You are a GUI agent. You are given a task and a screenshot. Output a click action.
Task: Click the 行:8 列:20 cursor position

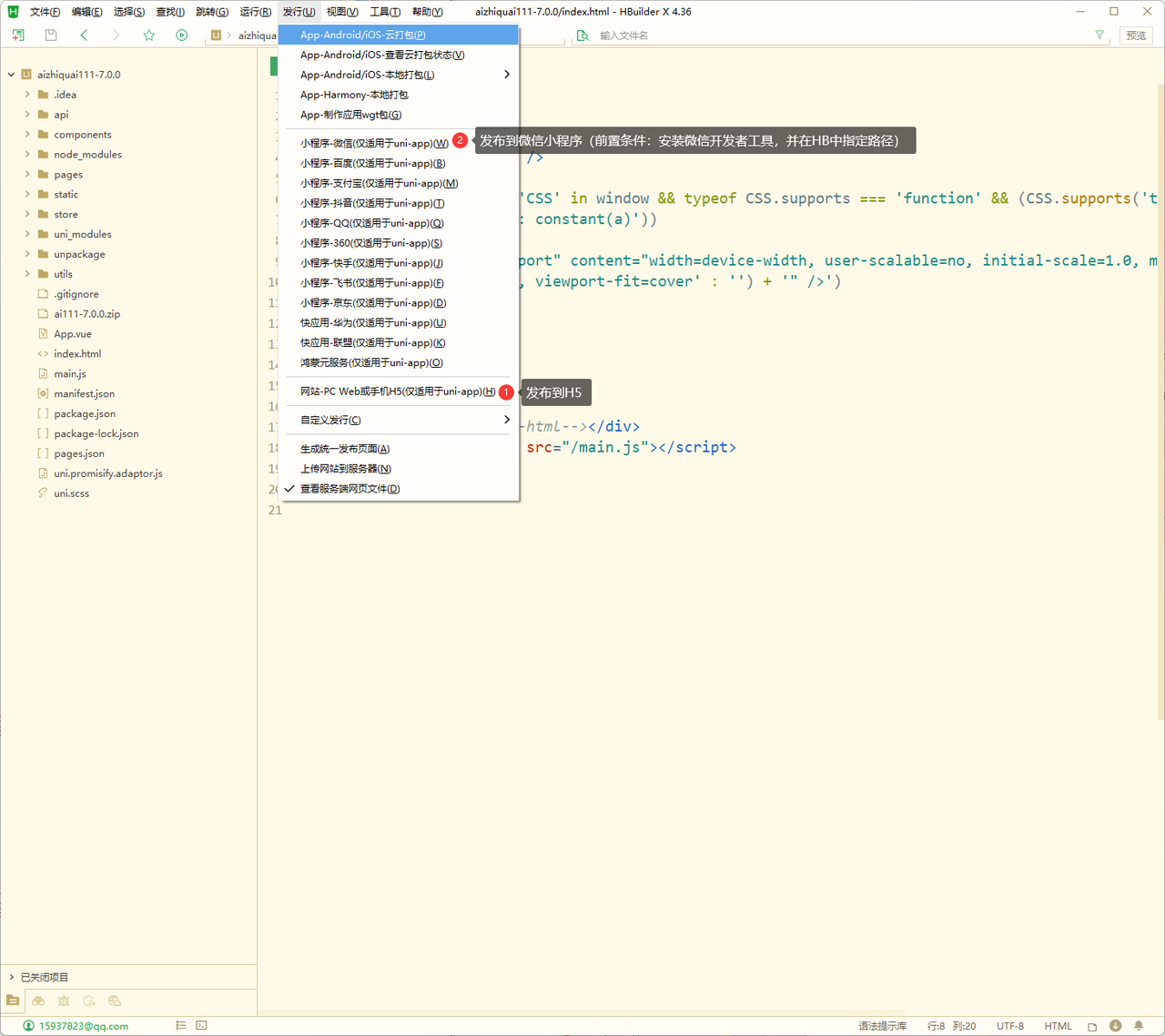click(x=951, y=1026)
